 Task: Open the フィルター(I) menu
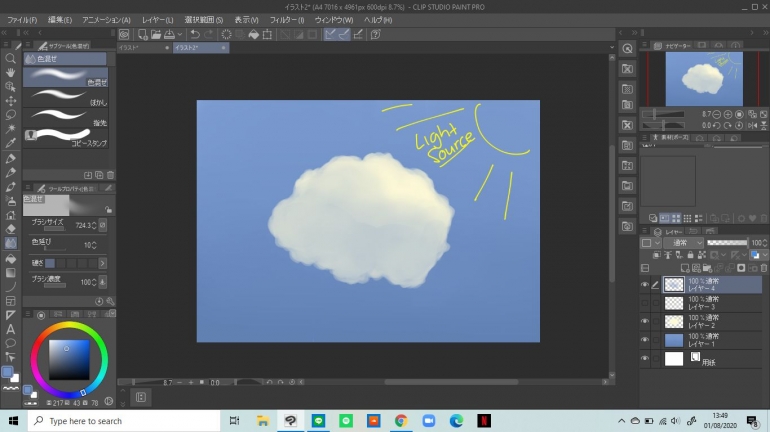click(x=287, y=20)
